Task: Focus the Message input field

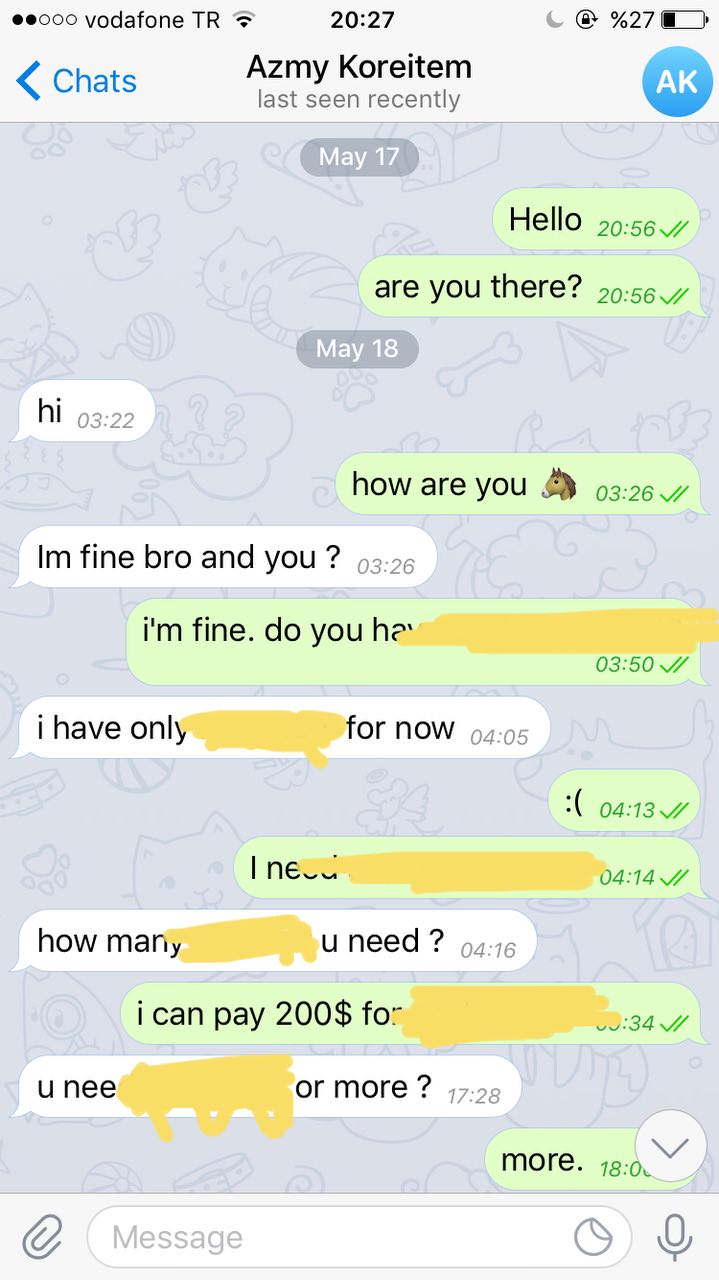Action: pos(359,1238)
